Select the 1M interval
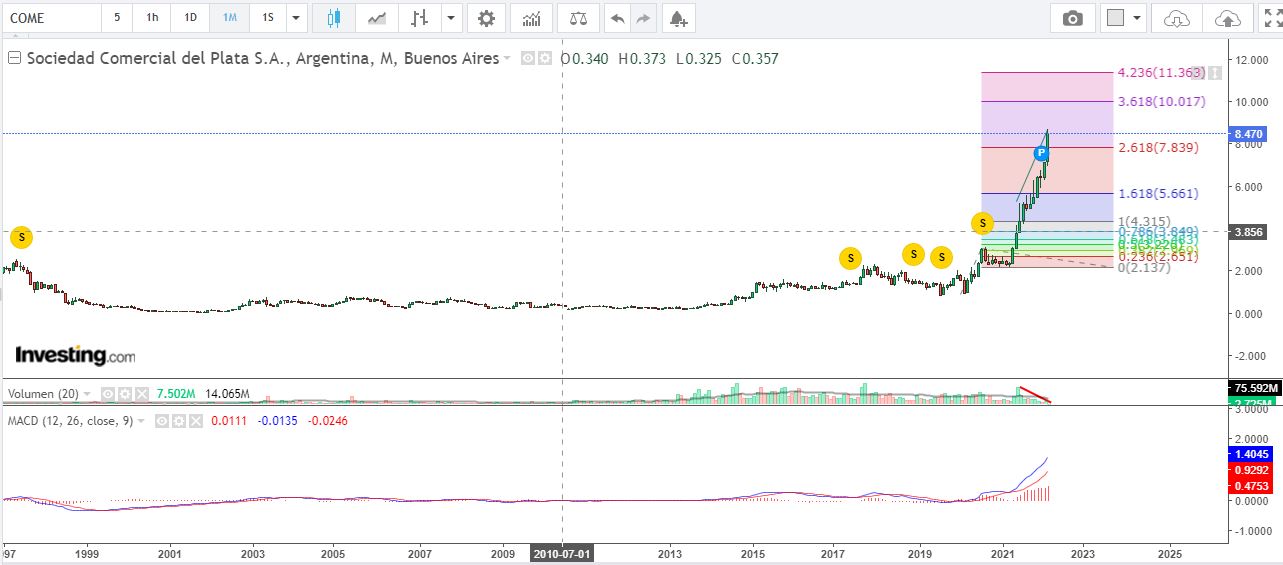Image resolution: width=1283 pixels, height=565 pixels. click(229, 18)
